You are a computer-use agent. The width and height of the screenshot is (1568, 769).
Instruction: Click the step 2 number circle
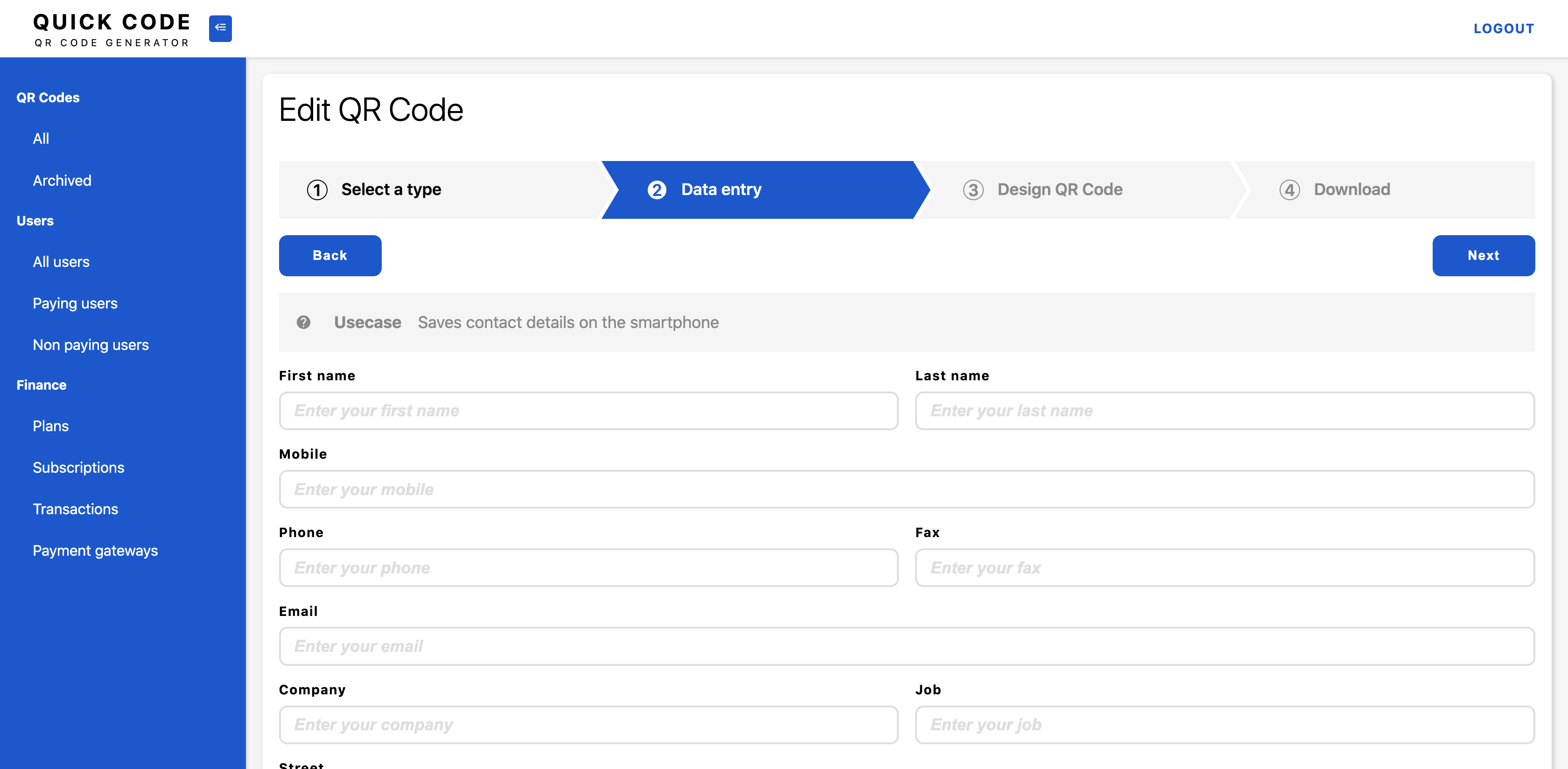coord(656,190)
